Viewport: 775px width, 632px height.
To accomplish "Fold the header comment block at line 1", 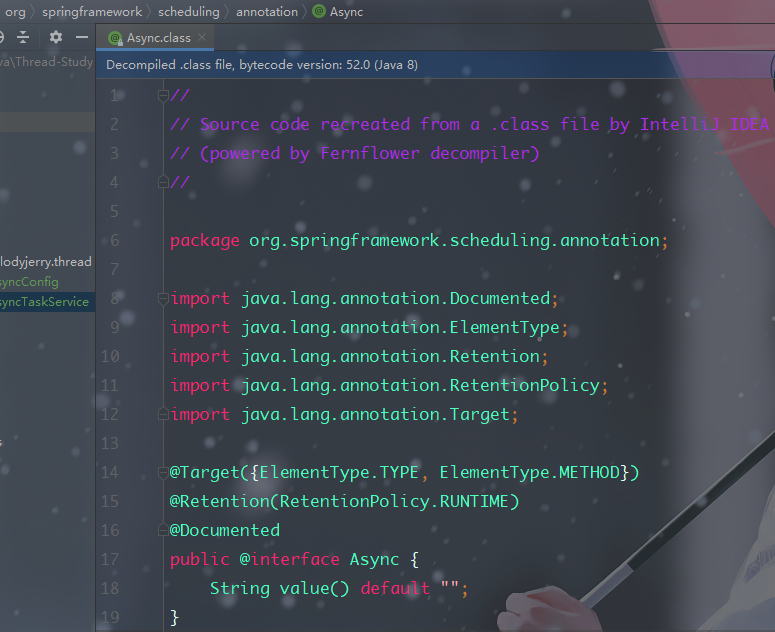I will point(163,95).
